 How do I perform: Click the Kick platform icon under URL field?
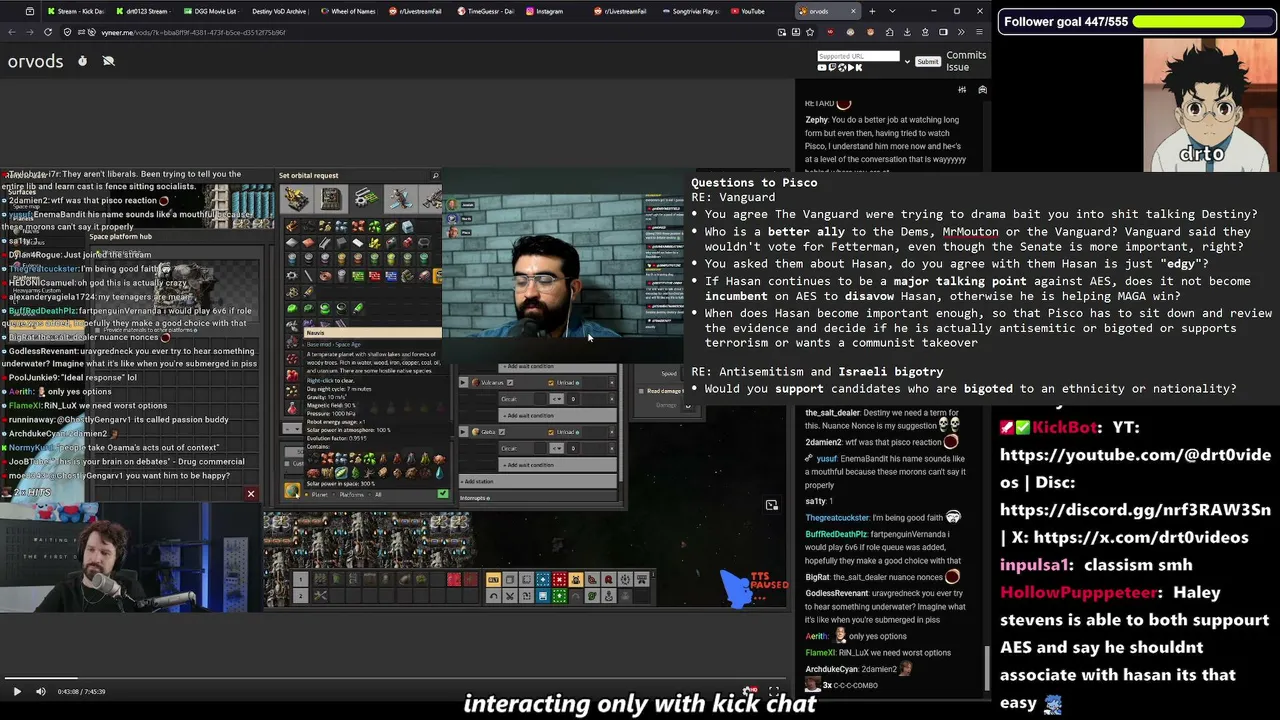858,68
